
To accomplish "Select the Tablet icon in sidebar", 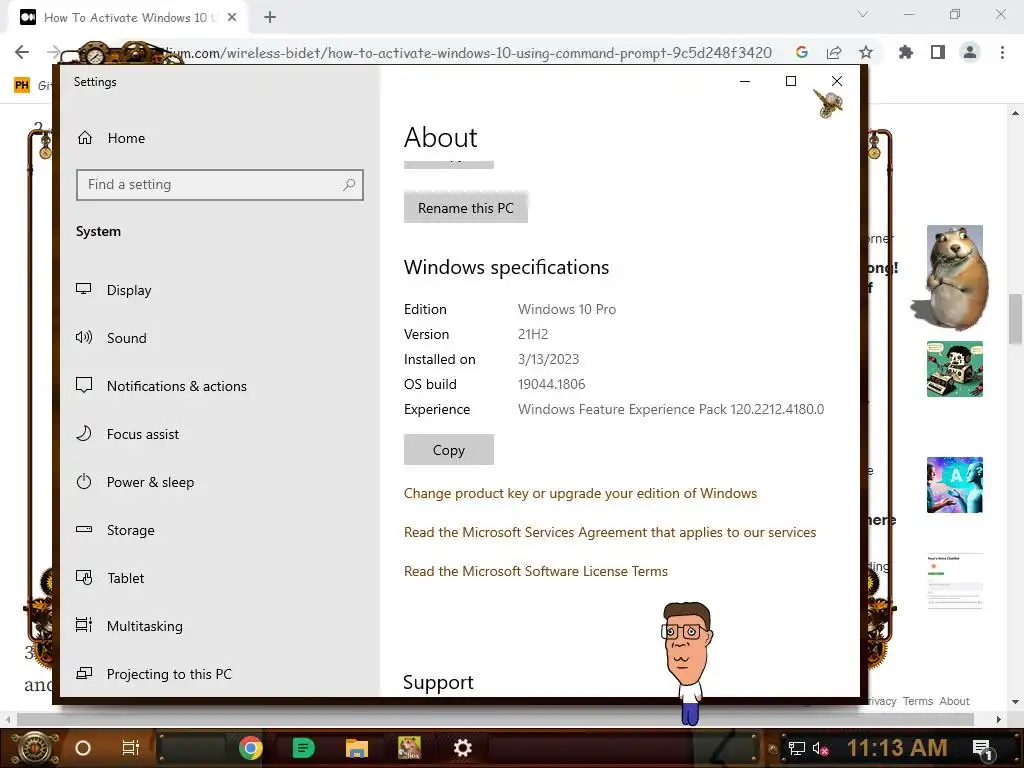I will [x=84, y=577].
